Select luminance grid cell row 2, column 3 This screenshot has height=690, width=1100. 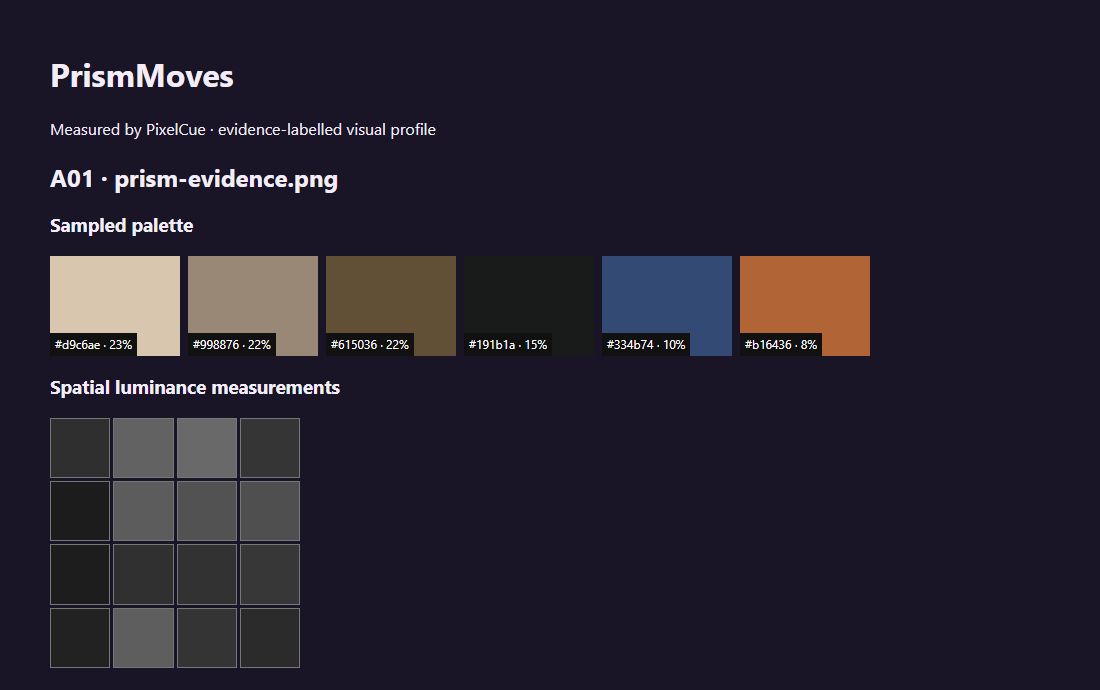pyautogui.click(x=207, y=511)
